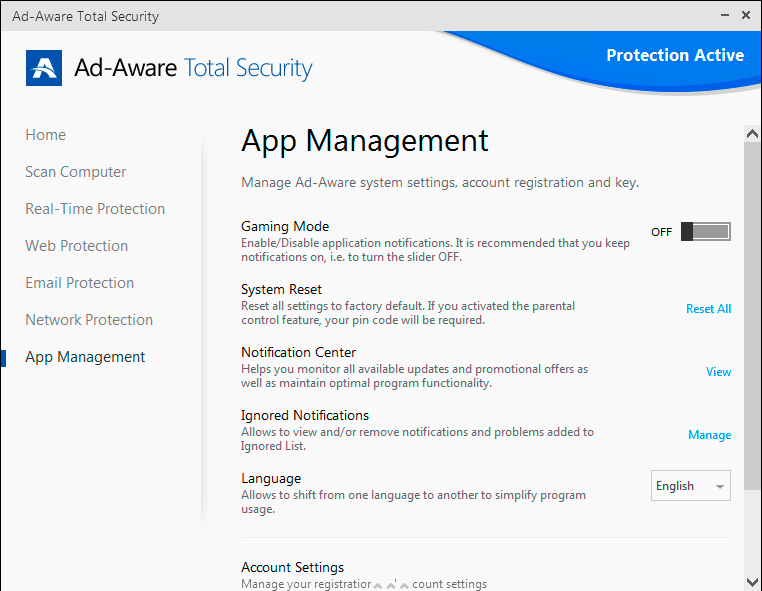Click the Account Settings heading
Screen dimensions: 762x591
(x=292, y=567)
